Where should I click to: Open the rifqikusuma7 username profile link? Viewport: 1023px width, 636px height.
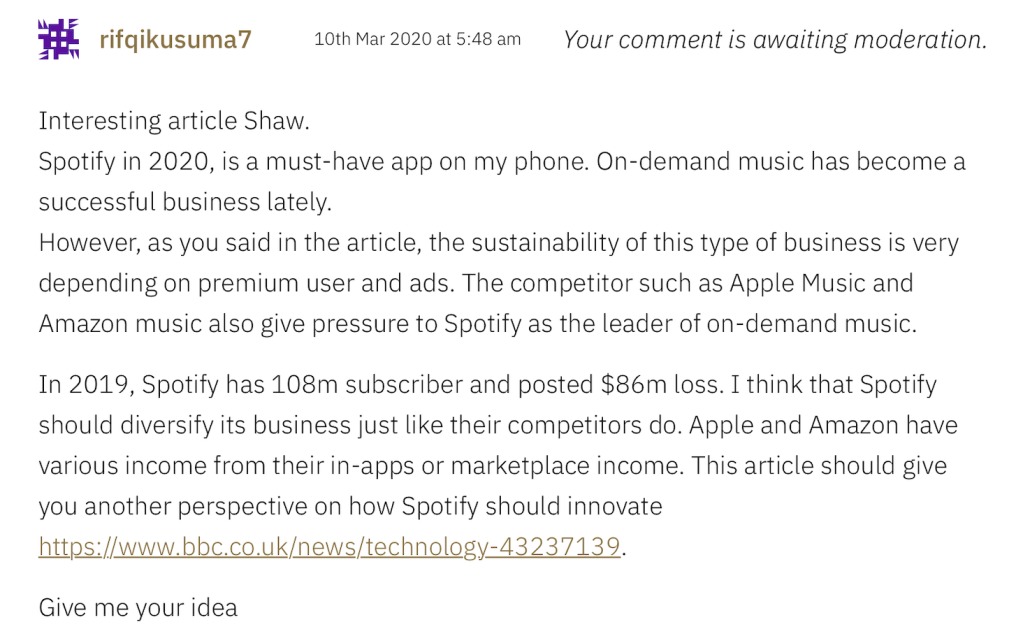(175, 40)
